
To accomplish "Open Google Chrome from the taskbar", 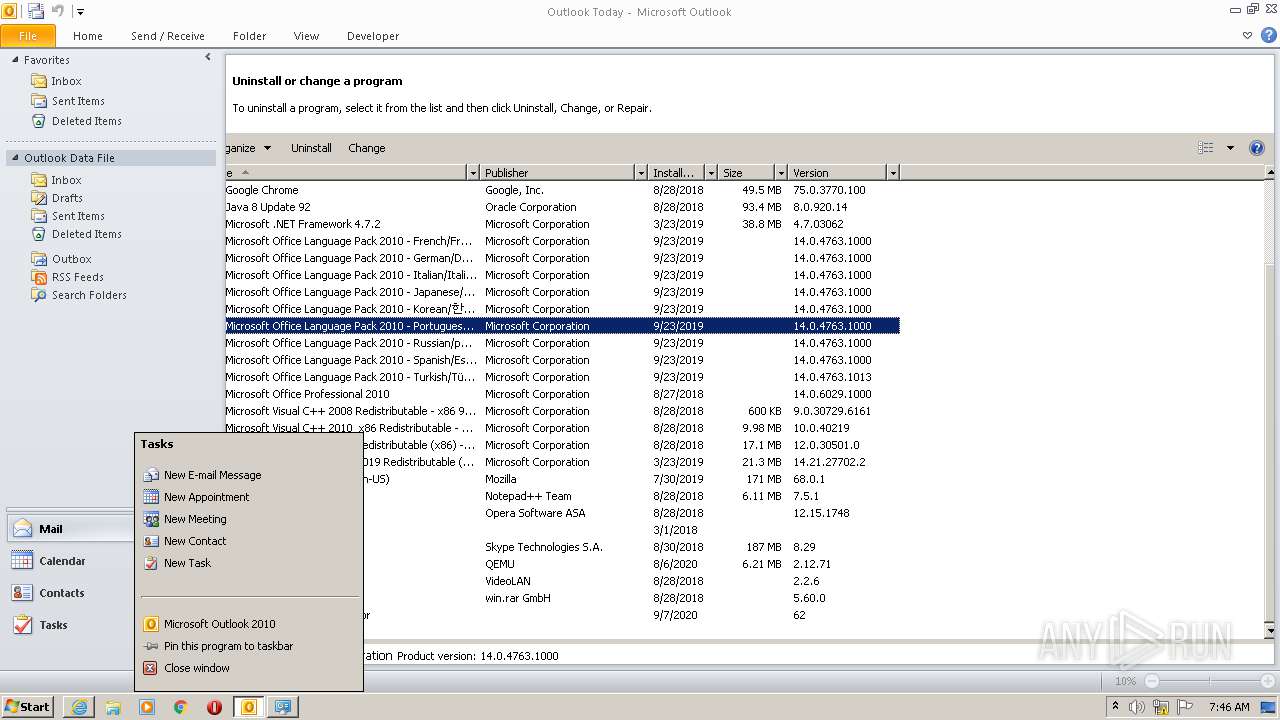I will 181,707.
